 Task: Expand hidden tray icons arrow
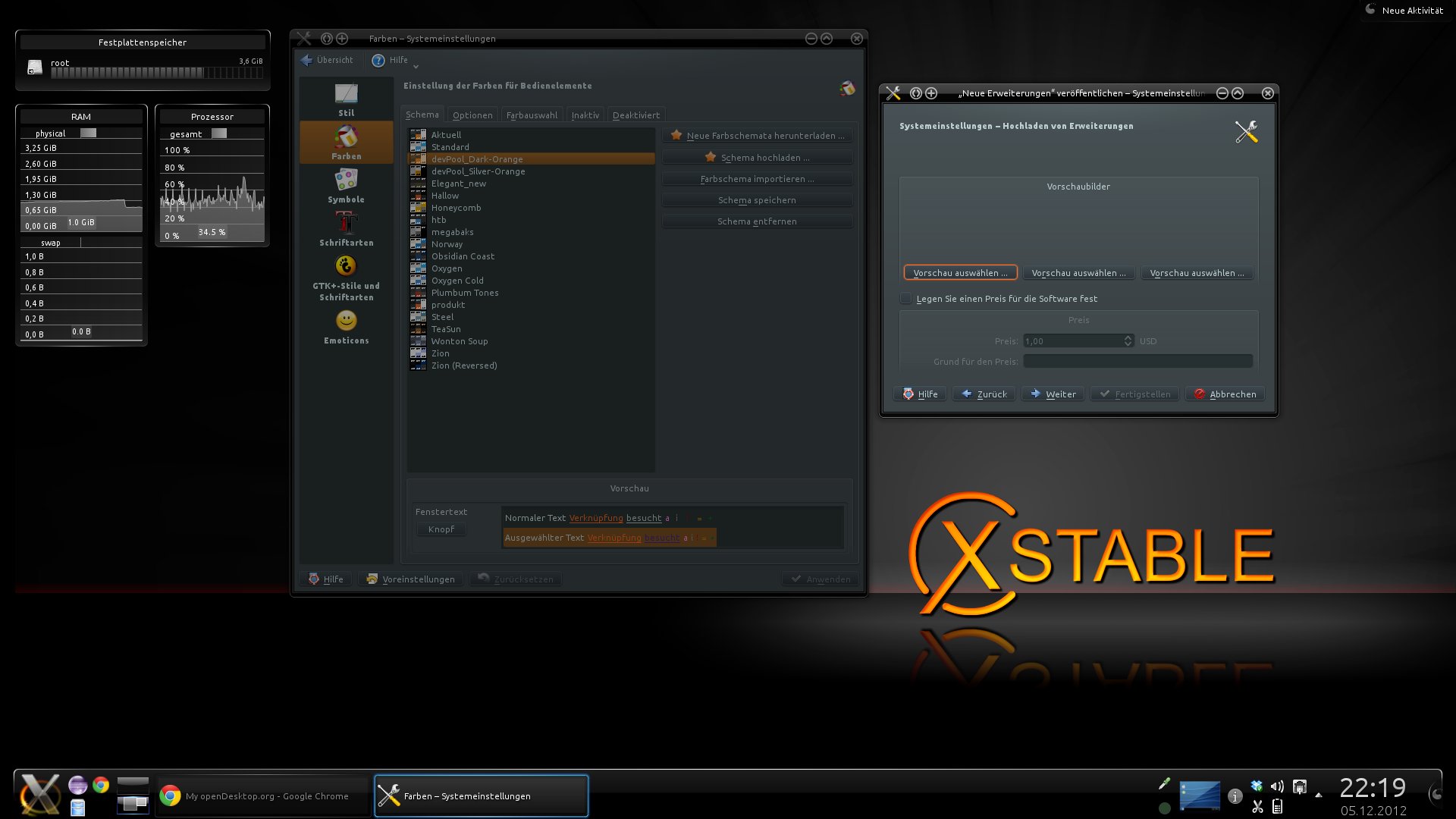(1319, 795)
